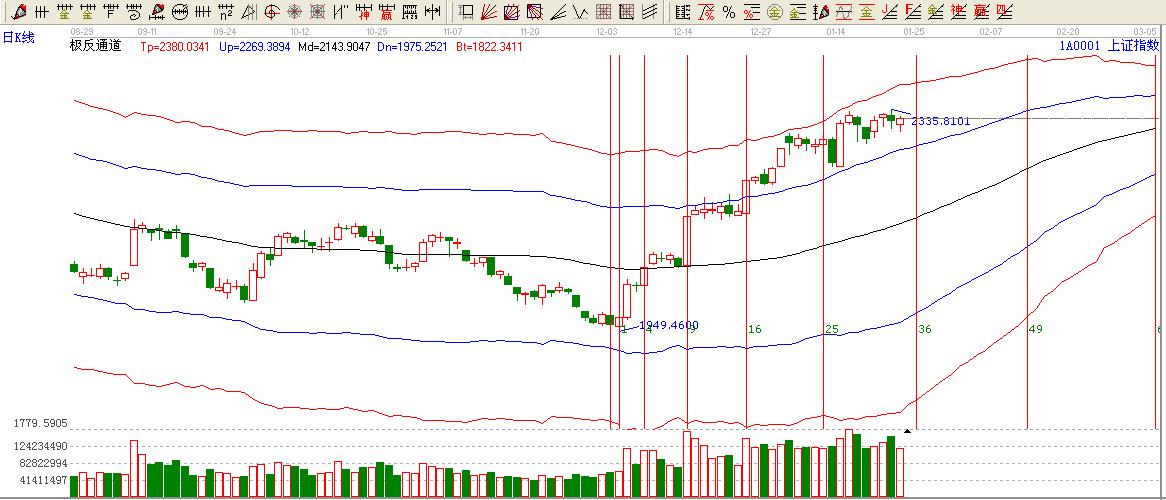Select the n² grid line tool icon

pyautogui.click(x=226, y=13)
